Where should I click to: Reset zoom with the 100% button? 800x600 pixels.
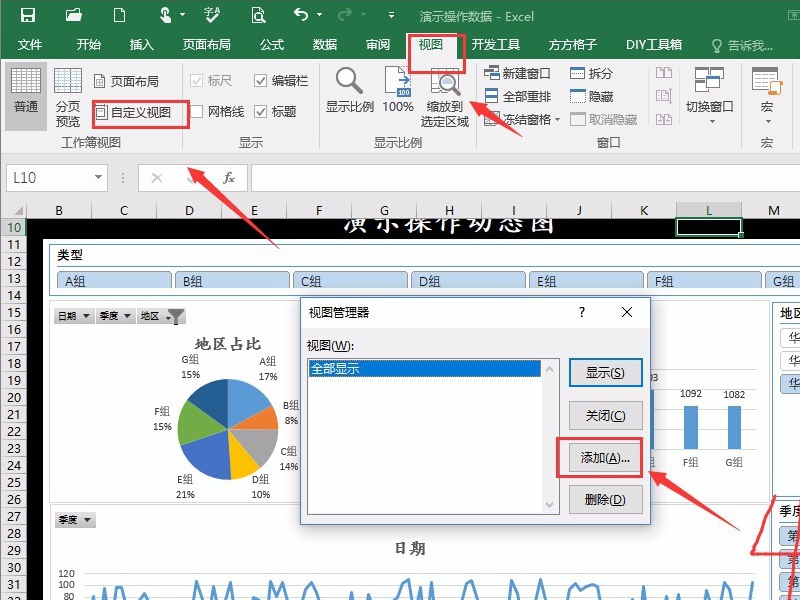coord(398,90)
